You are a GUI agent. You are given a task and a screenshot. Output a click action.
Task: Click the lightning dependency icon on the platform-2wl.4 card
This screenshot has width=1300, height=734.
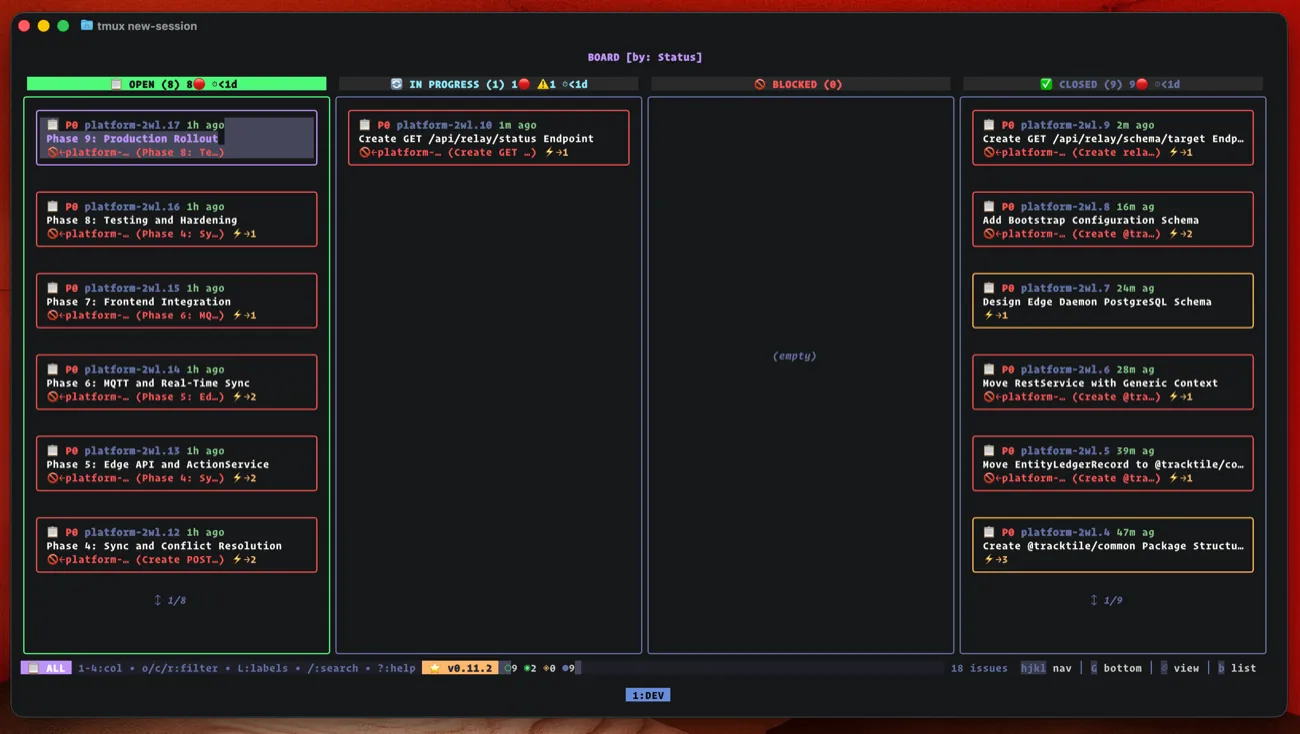[987, 559]
